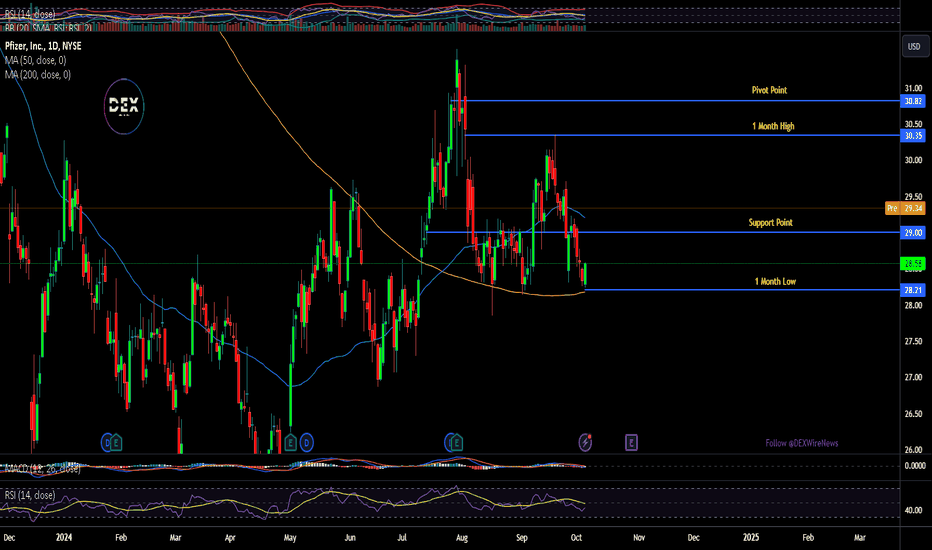Click the 26.00 price axis value
The image size is (932, 550).
[913, 450]
